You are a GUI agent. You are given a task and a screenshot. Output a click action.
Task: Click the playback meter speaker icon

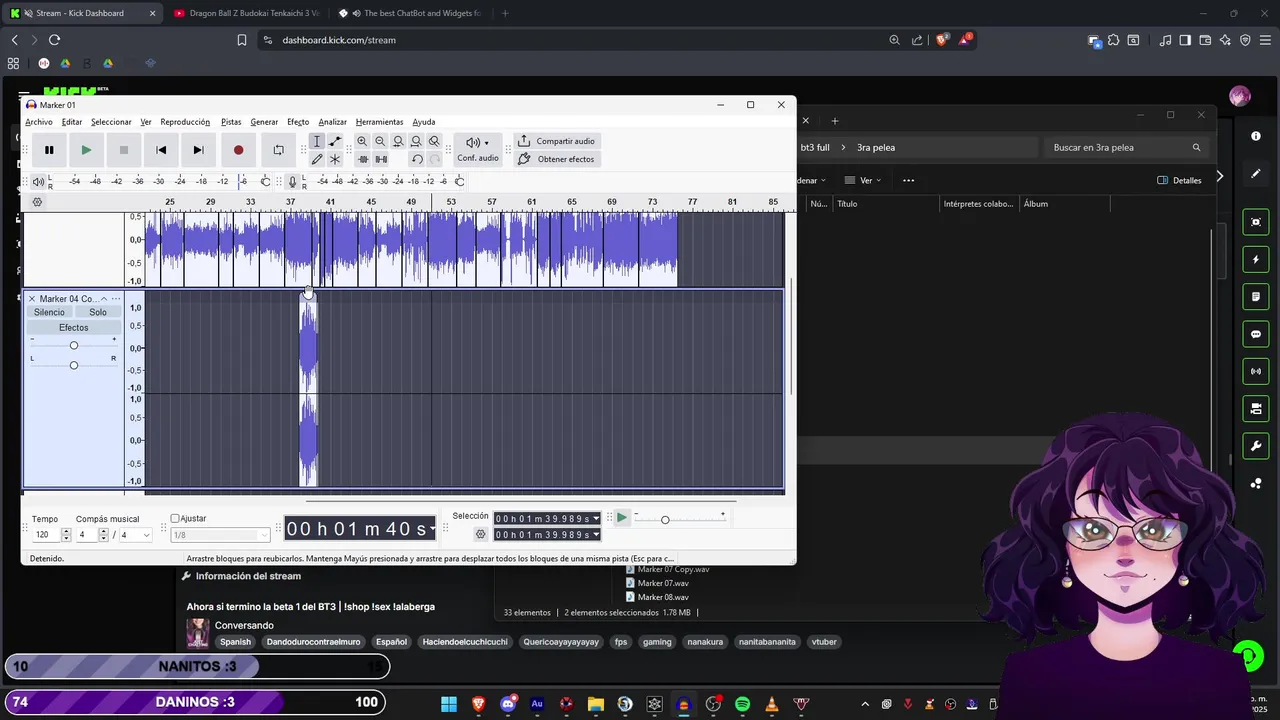(38, 181)
